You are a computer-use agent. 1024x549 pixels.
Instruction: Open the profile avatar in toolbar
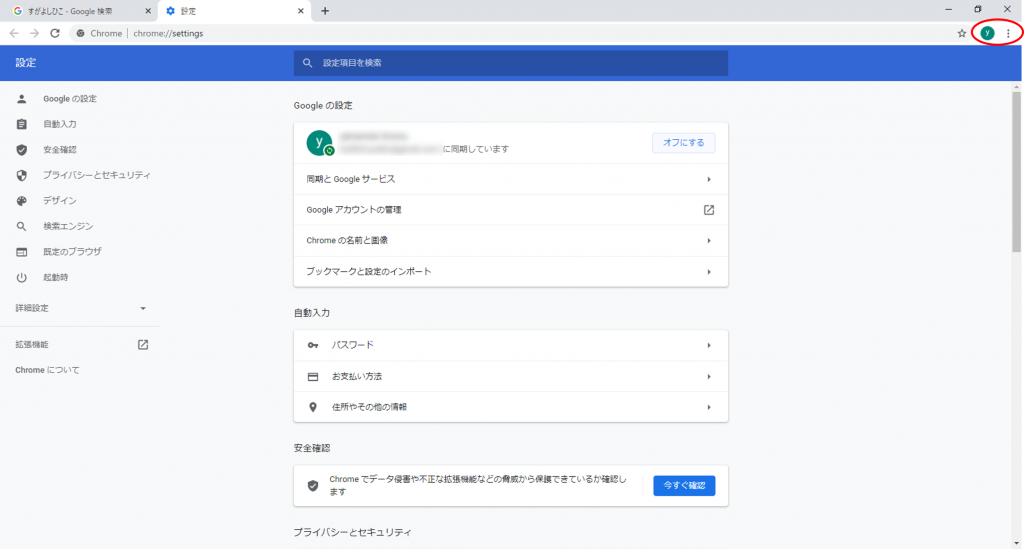pos(987,33)
